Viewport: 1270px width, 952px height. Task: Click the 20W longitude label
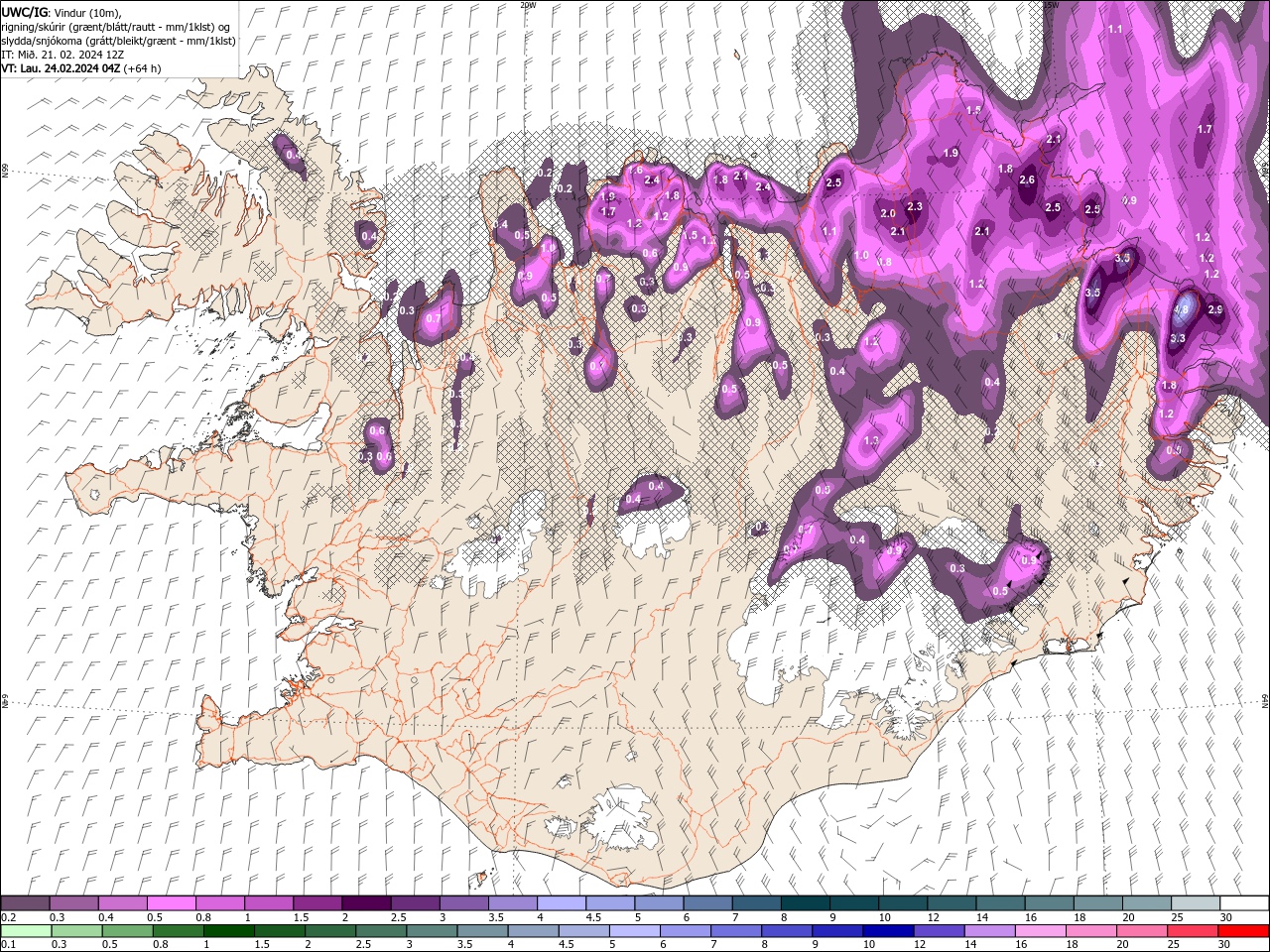coord(528,5)
